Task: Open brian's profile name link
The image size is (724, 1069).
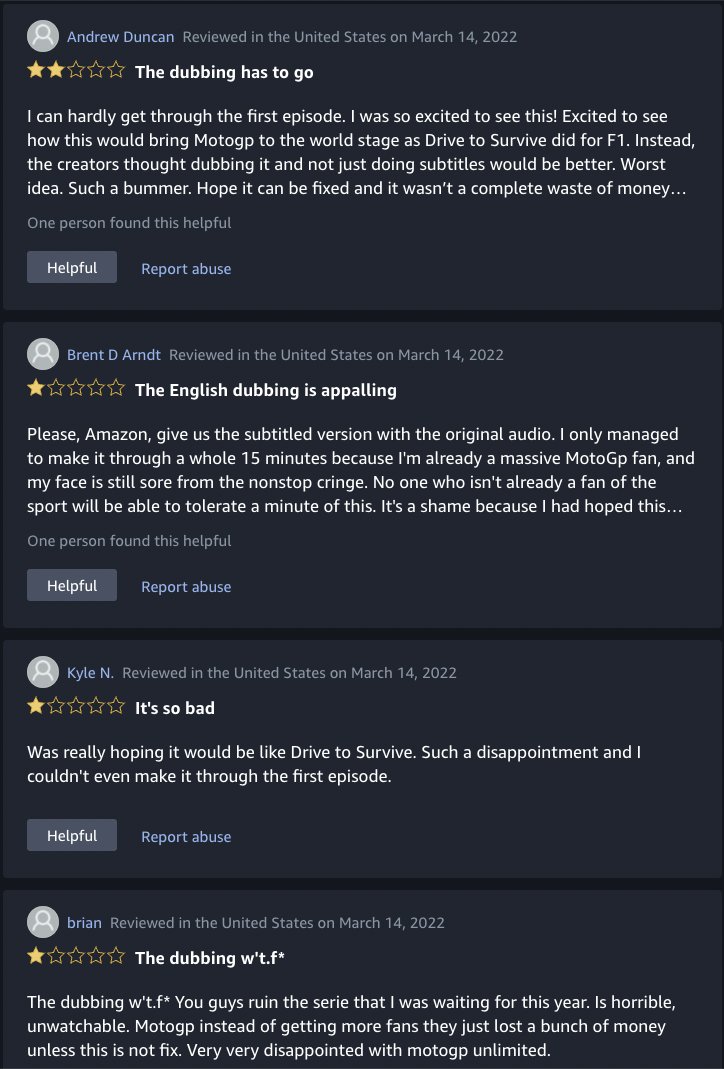Action: click(x=84, y=922)
